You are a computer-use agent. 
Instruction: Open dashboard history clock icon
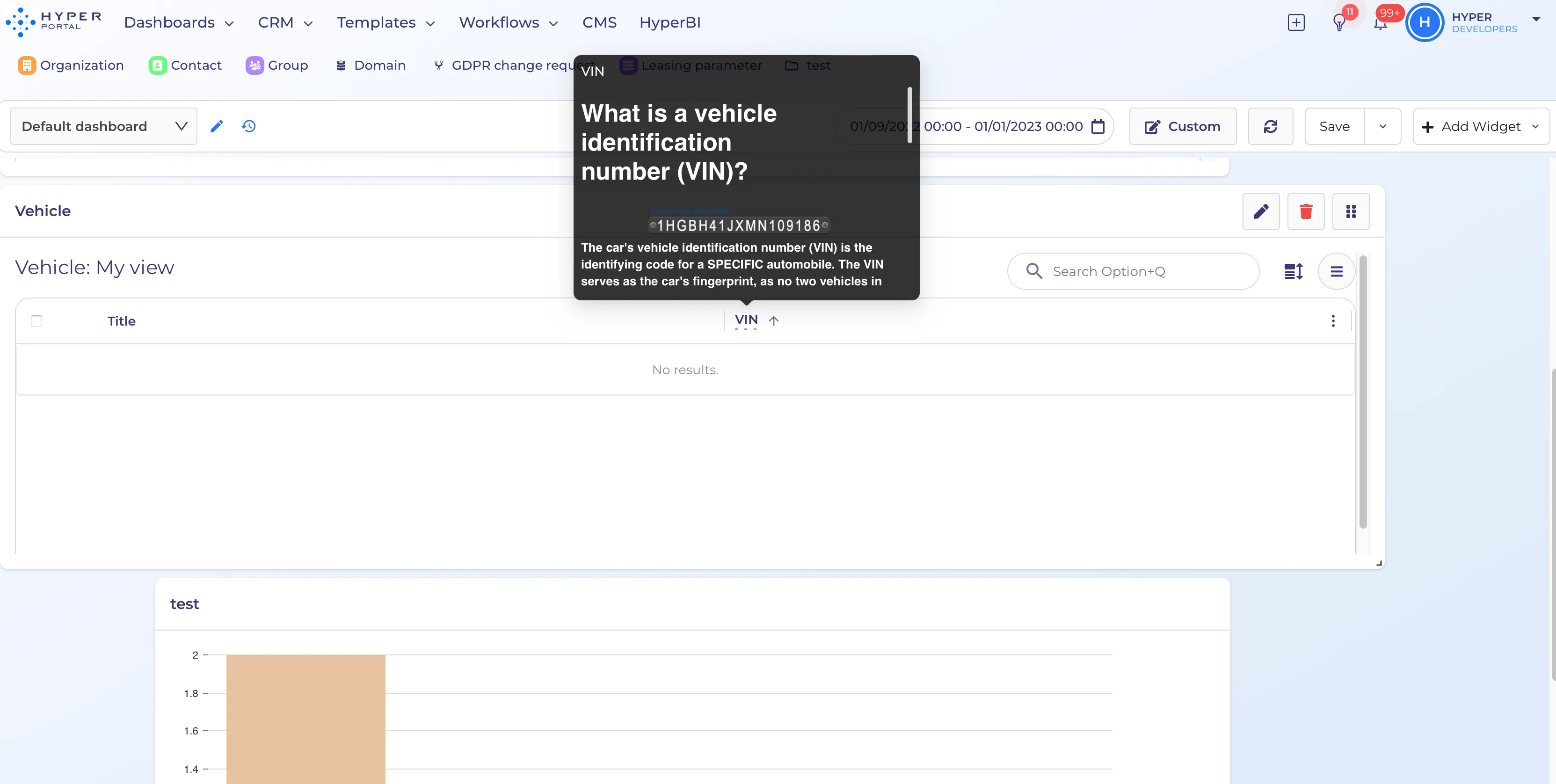coord(249,126)
